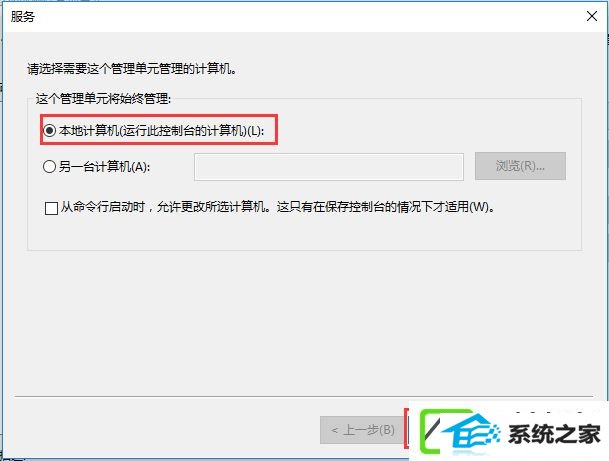Click the 另一台计算机(A): label text
Image resolution: width=609 pixels, height=461 pixels.
click(104, 167)
